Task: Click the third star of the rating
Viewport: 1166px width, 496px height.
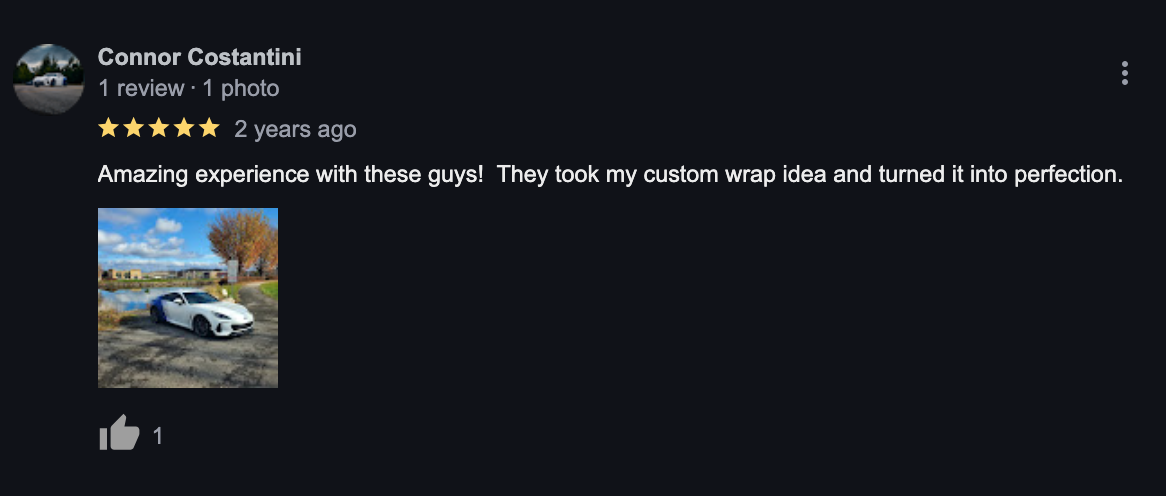Action: click(159, 128)
